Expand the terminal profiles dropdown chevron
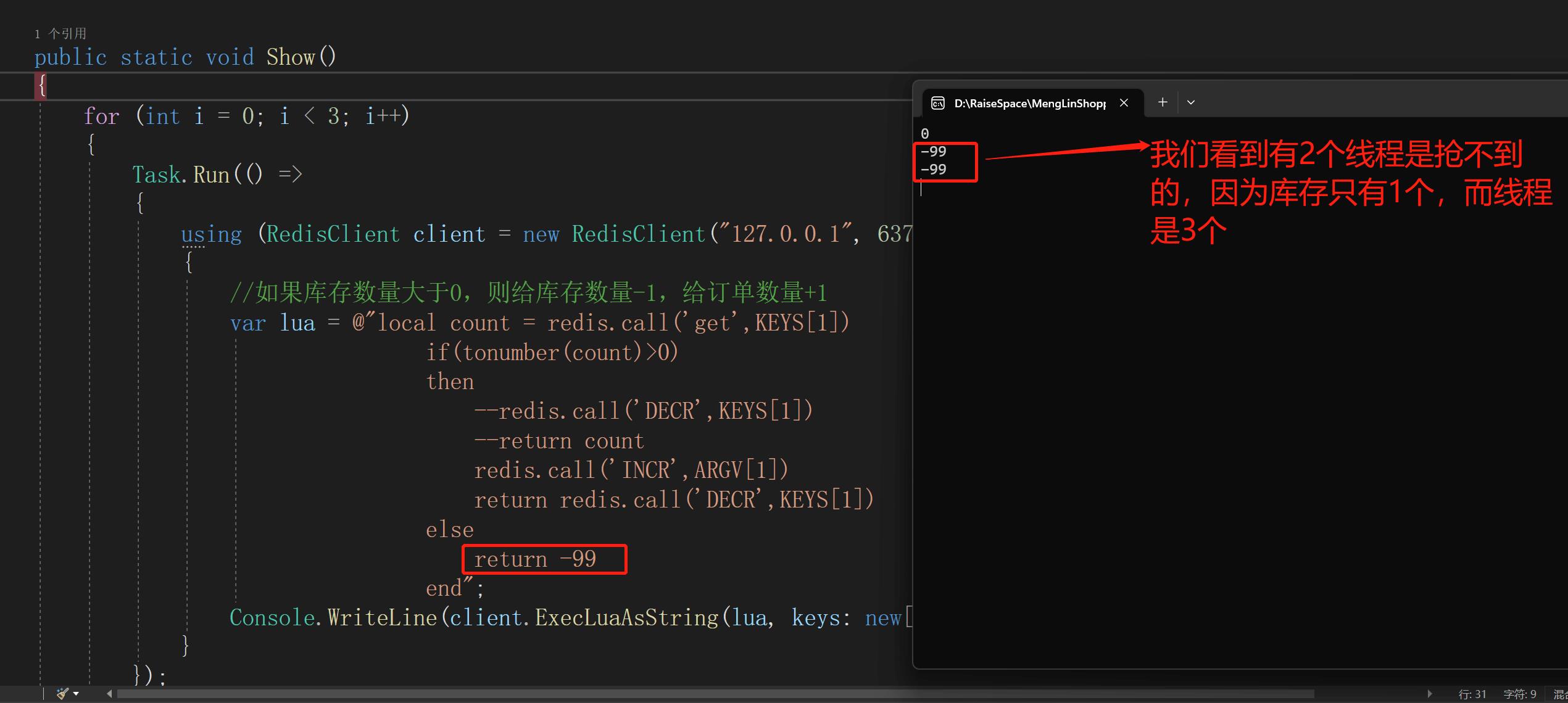 coord(1191,102)
